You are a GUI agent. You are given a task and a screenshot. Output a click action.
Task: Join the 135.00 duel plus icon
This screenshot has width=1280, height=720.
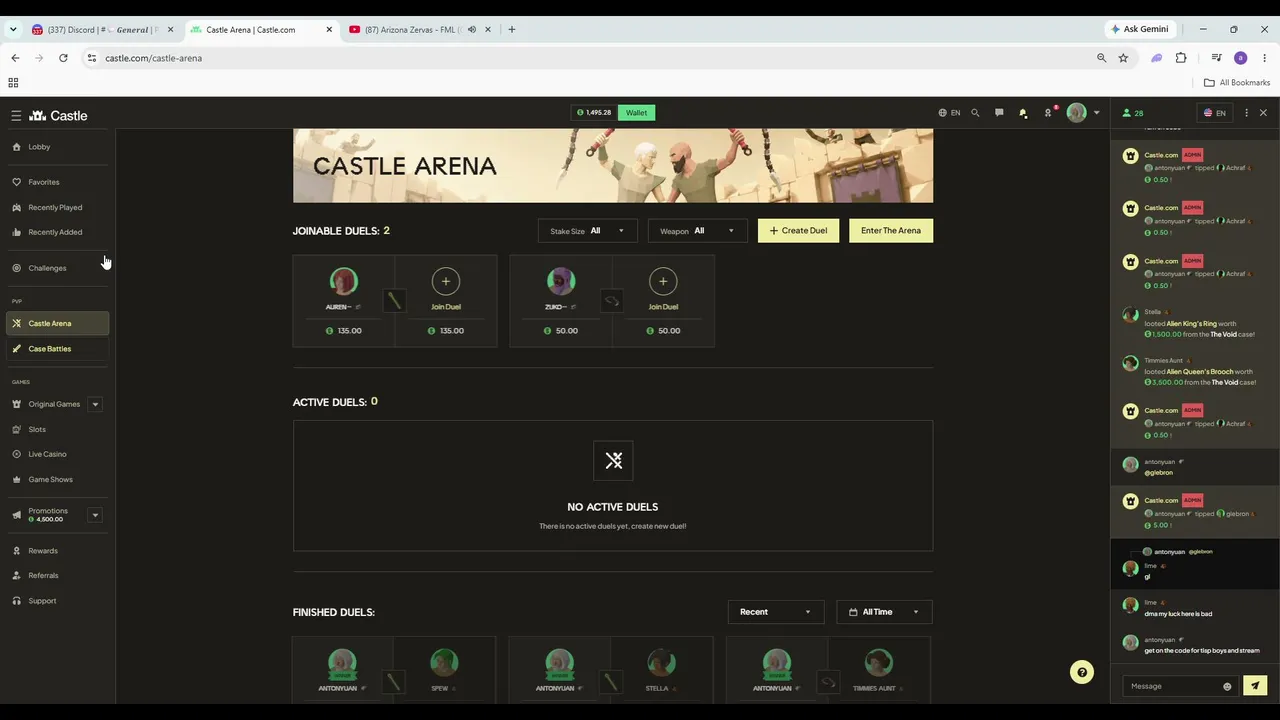[446, 282]
